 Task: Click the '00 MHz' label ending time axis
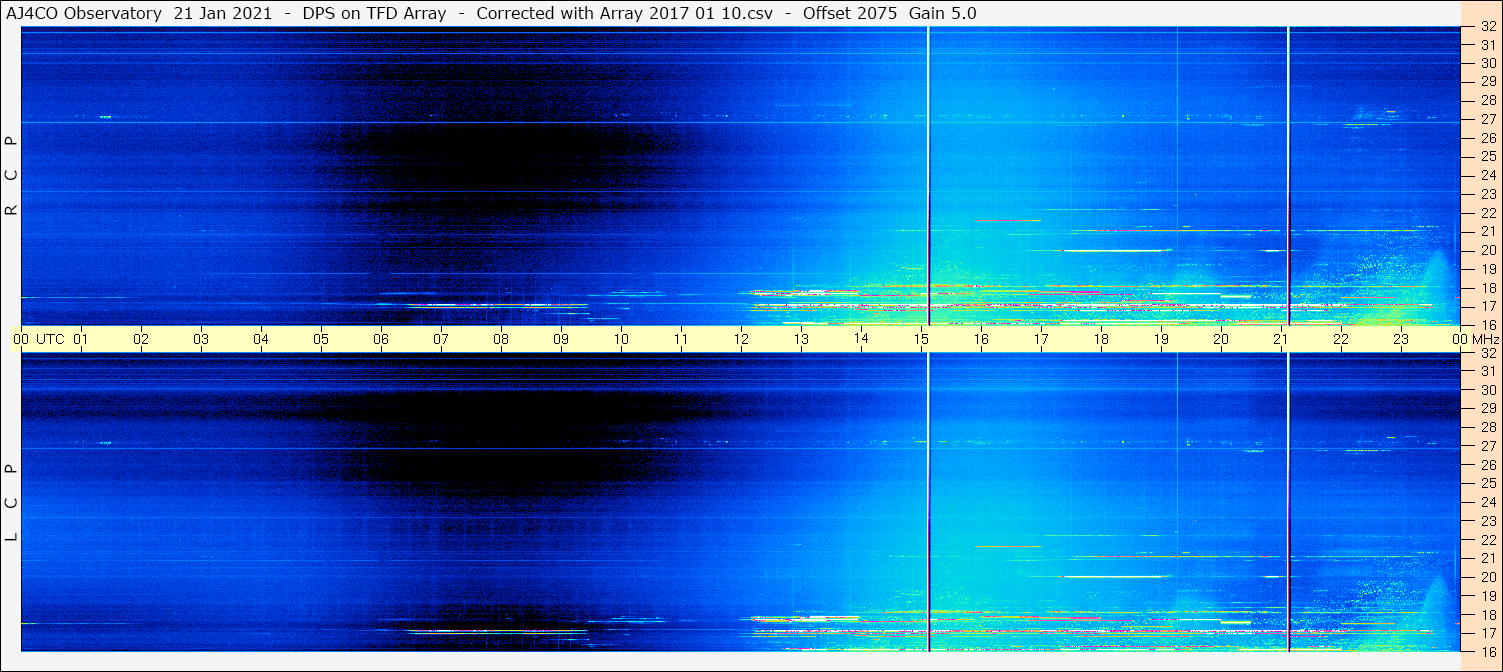tap(1475, 340)
